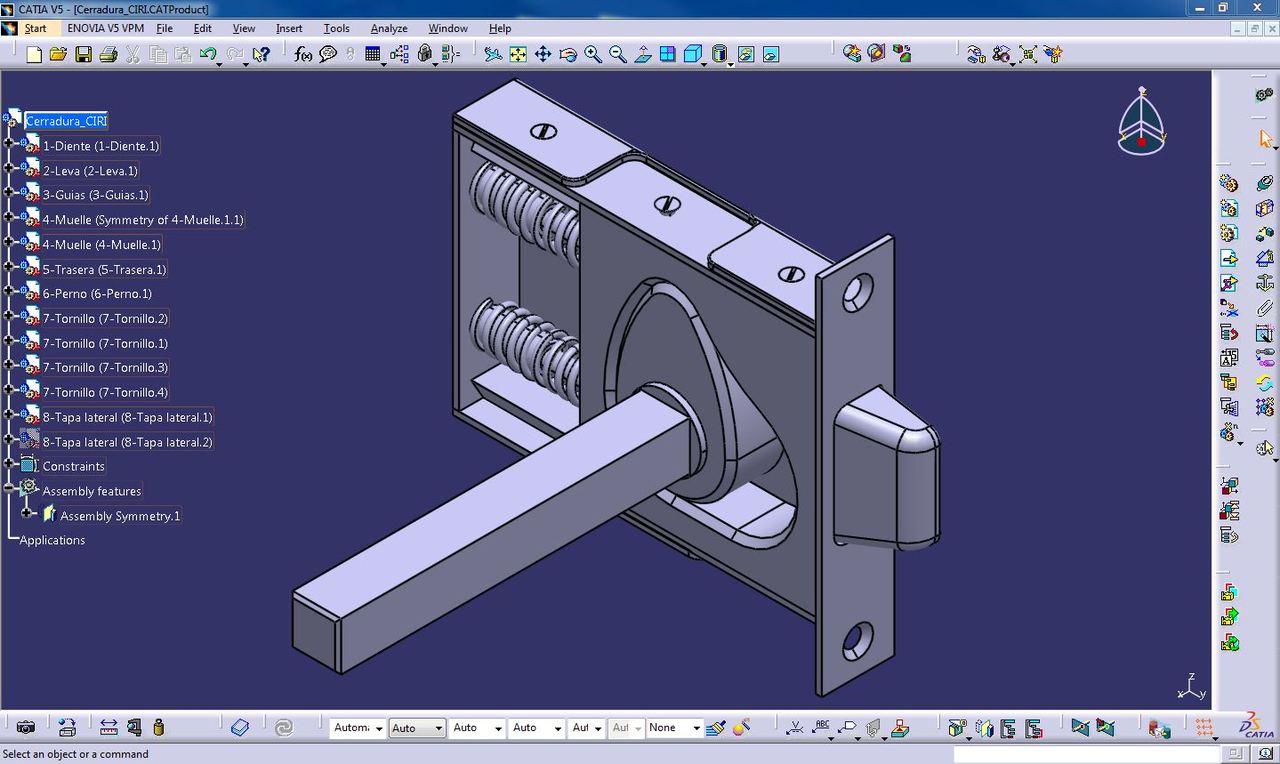The image size is (1280, 764).
Task: Open the Formula f(x) tool
Action: [303, 54]
